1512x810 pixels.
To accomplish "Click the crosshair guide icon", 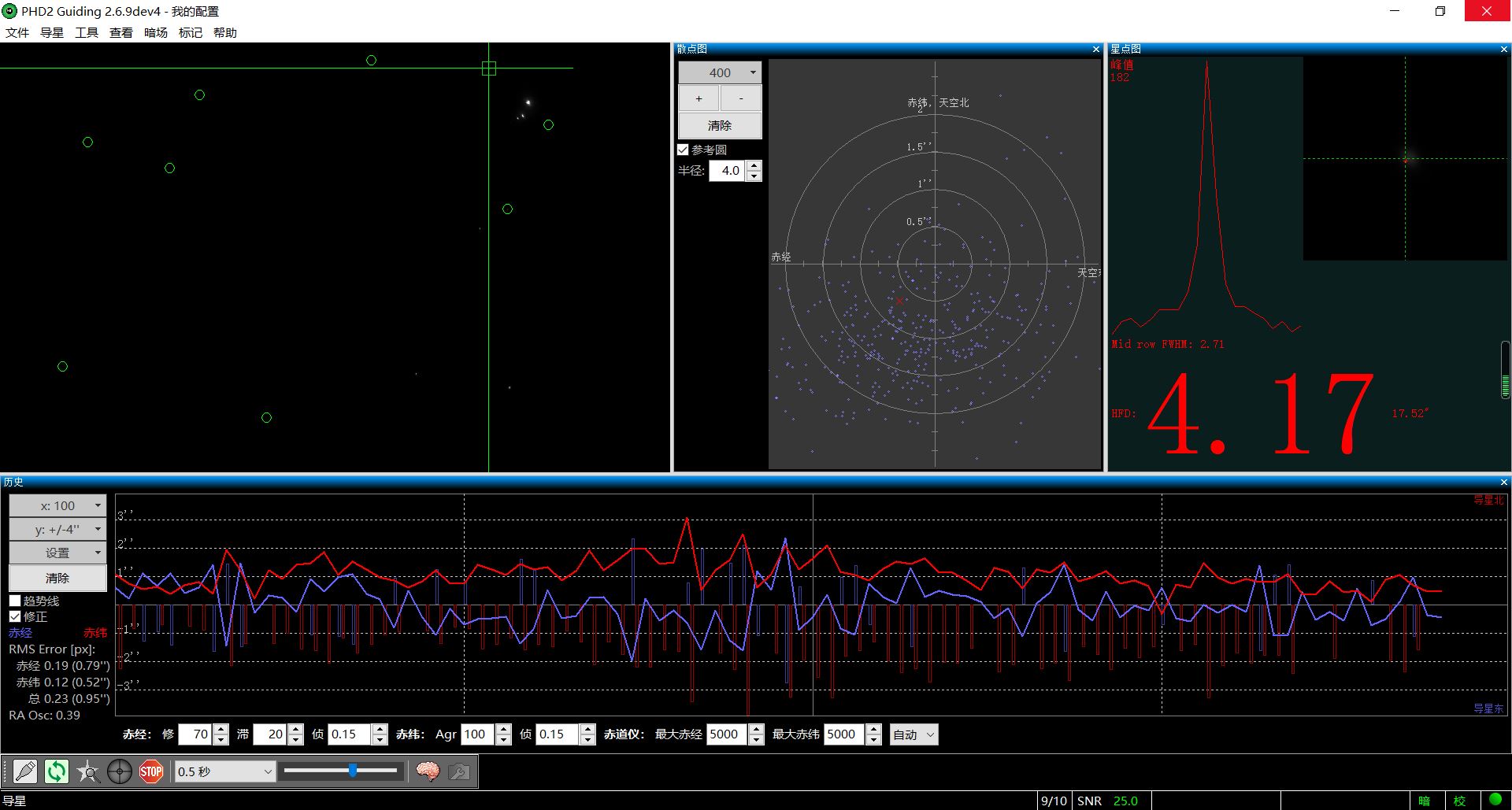I will pyautogui.click(x=120, y=771).
